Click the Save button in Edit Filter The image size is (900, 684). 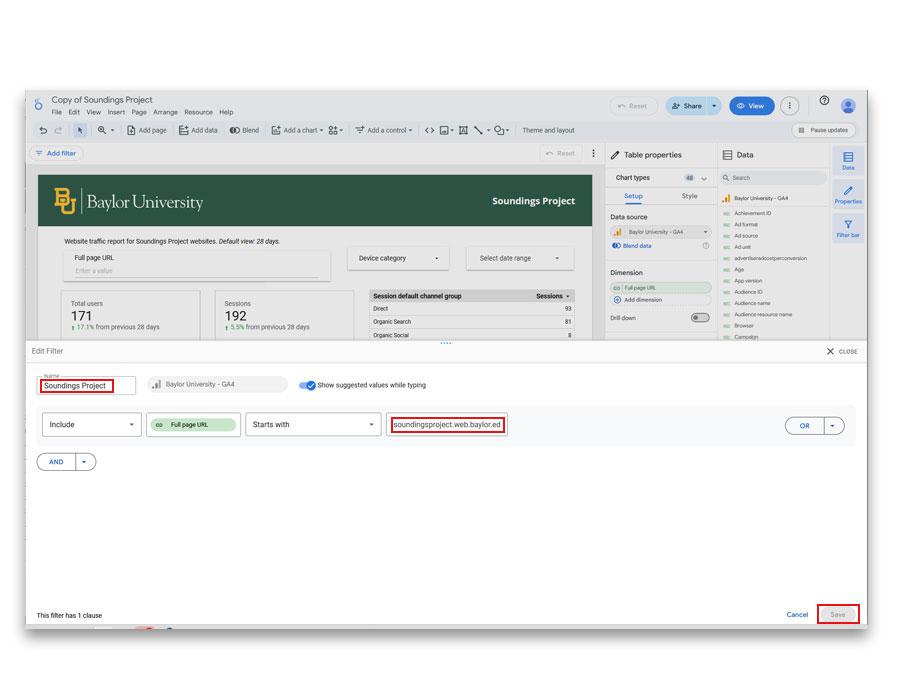click(x=838, y=615)
